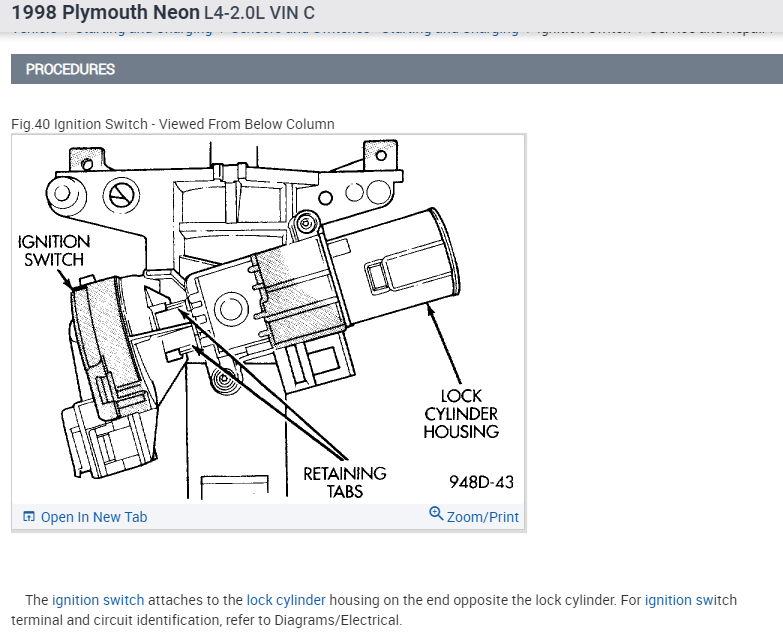Click the 'LOCK CYLINDER HOUSING' diagram label
The width and height of the screenshot is (783, 643).
pyautogui.click(x=461, y=414)
